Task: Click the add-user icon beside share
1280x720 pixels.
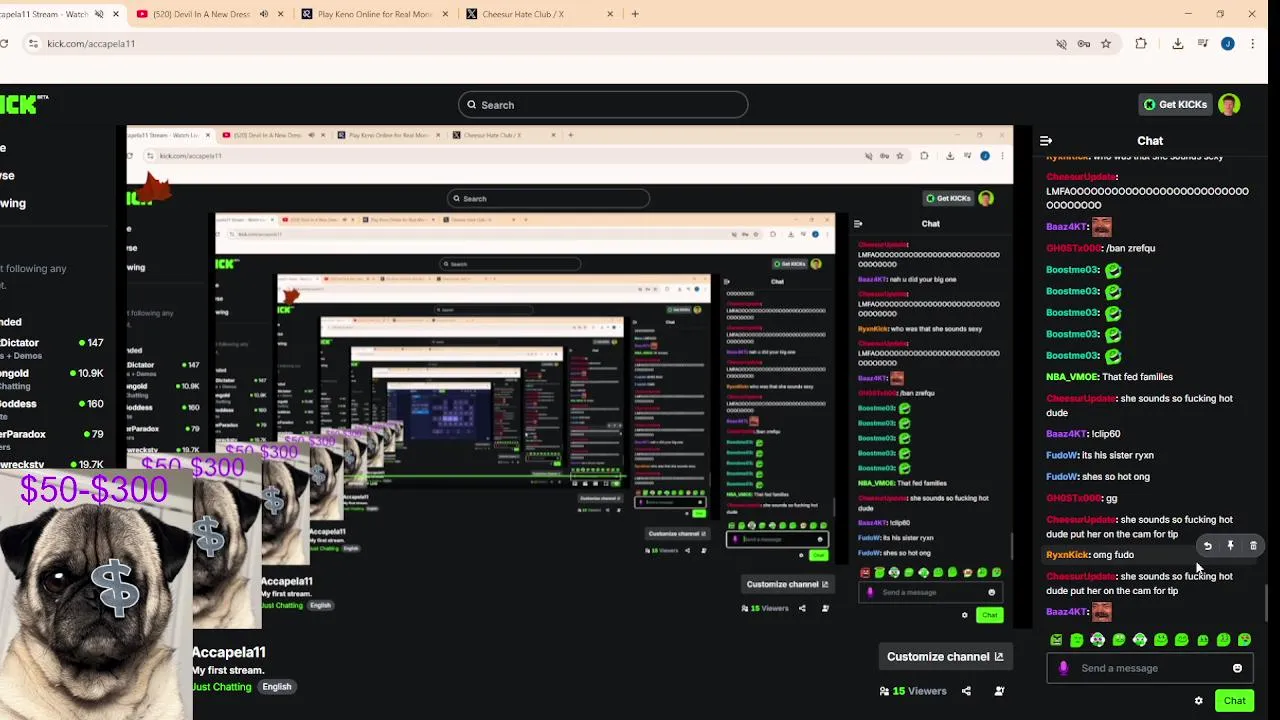Action: pyautogui.click(x=999, y=691)
